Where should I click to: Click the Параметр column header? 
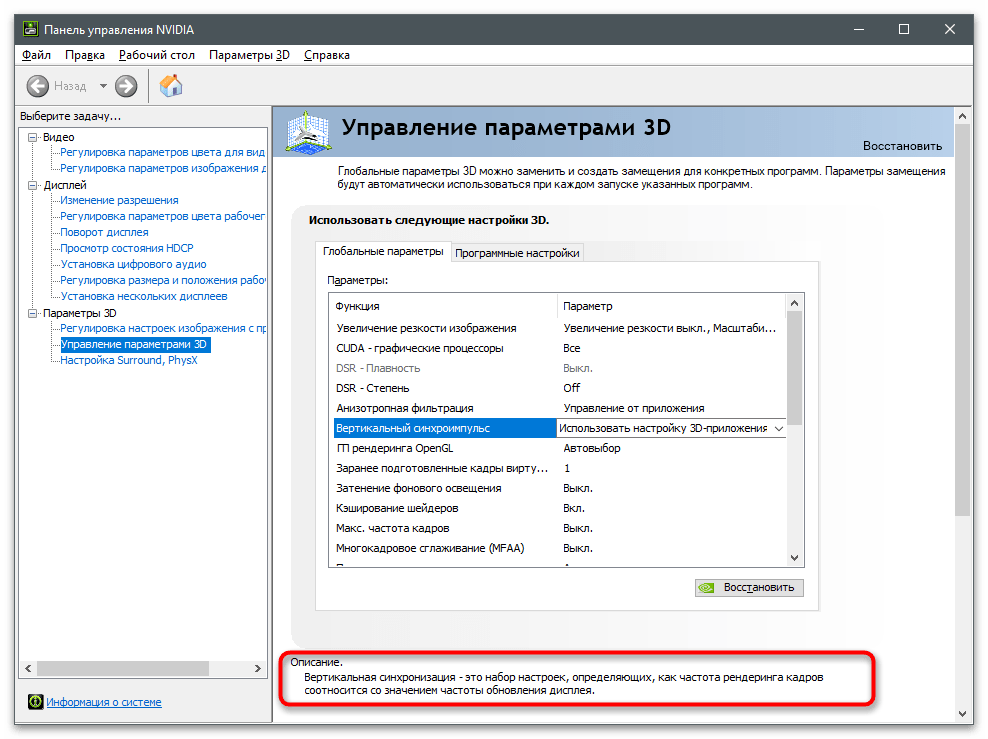(672, 306)
